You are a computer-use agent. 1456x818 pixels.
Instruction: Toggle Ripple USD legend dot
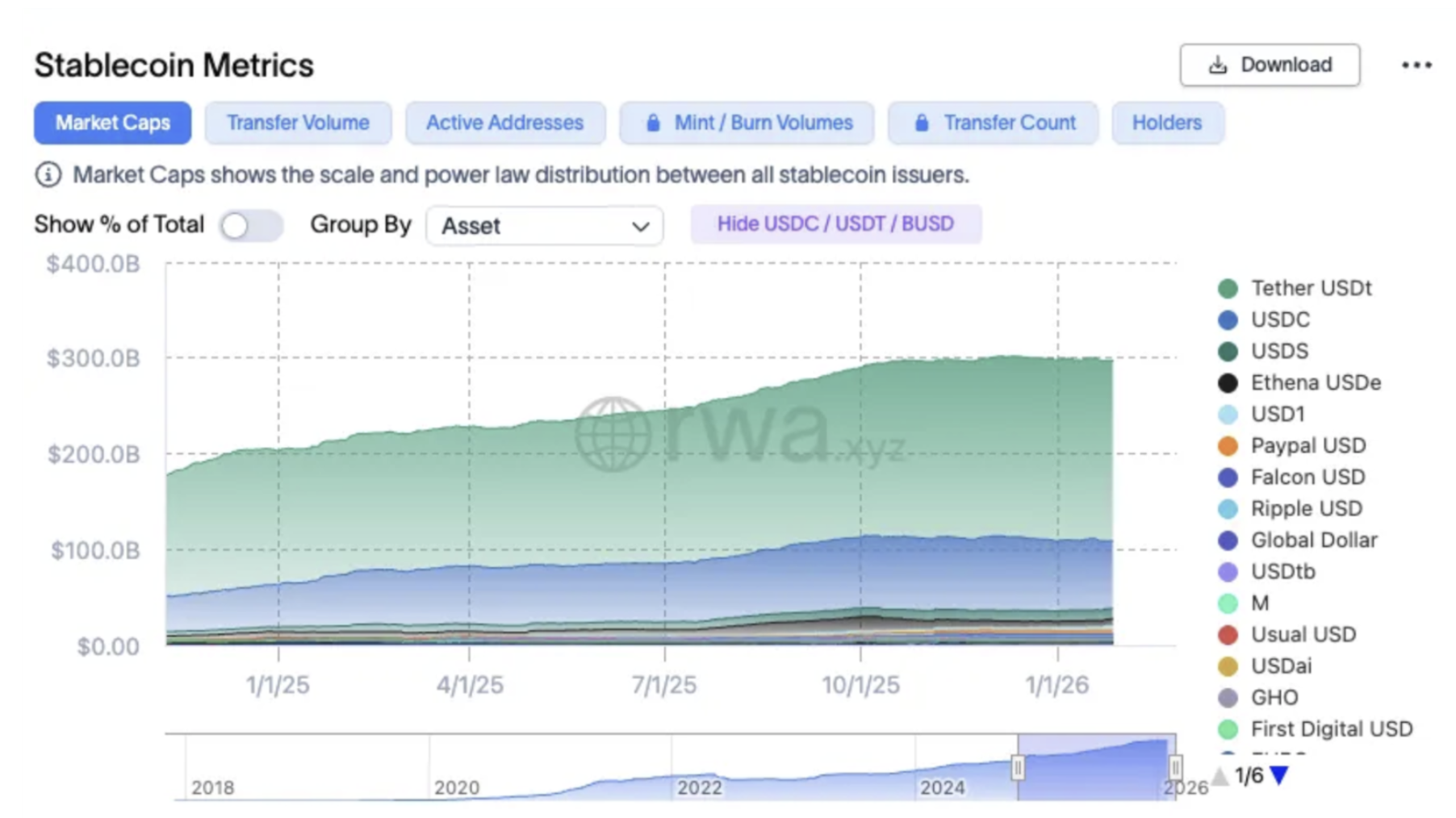coord(1228,508)
